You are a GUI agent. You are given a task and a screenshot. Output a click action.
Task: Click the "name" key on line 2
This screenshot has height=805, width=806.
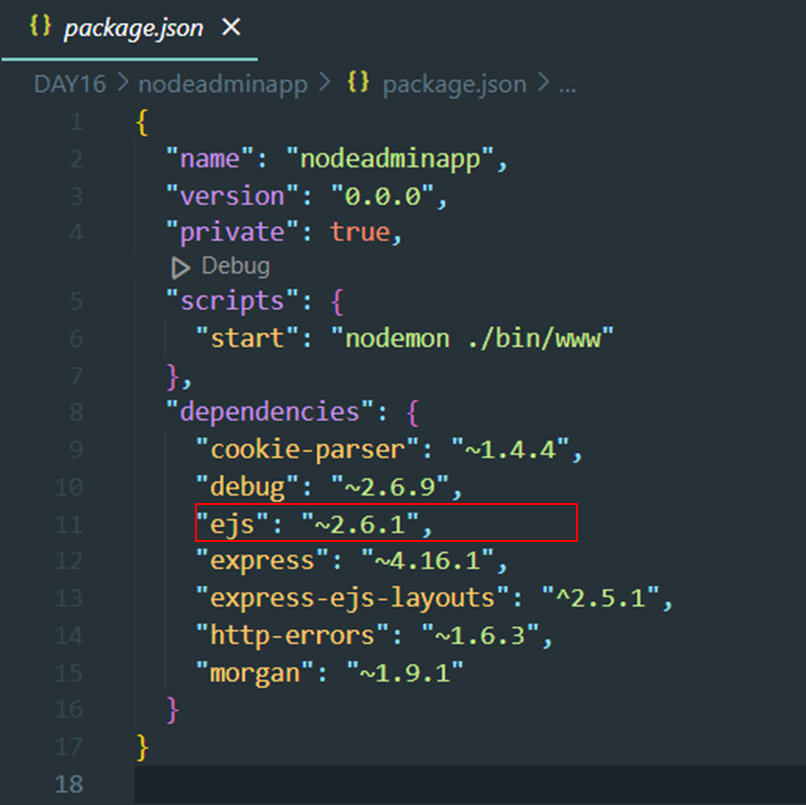click(210, 158)
